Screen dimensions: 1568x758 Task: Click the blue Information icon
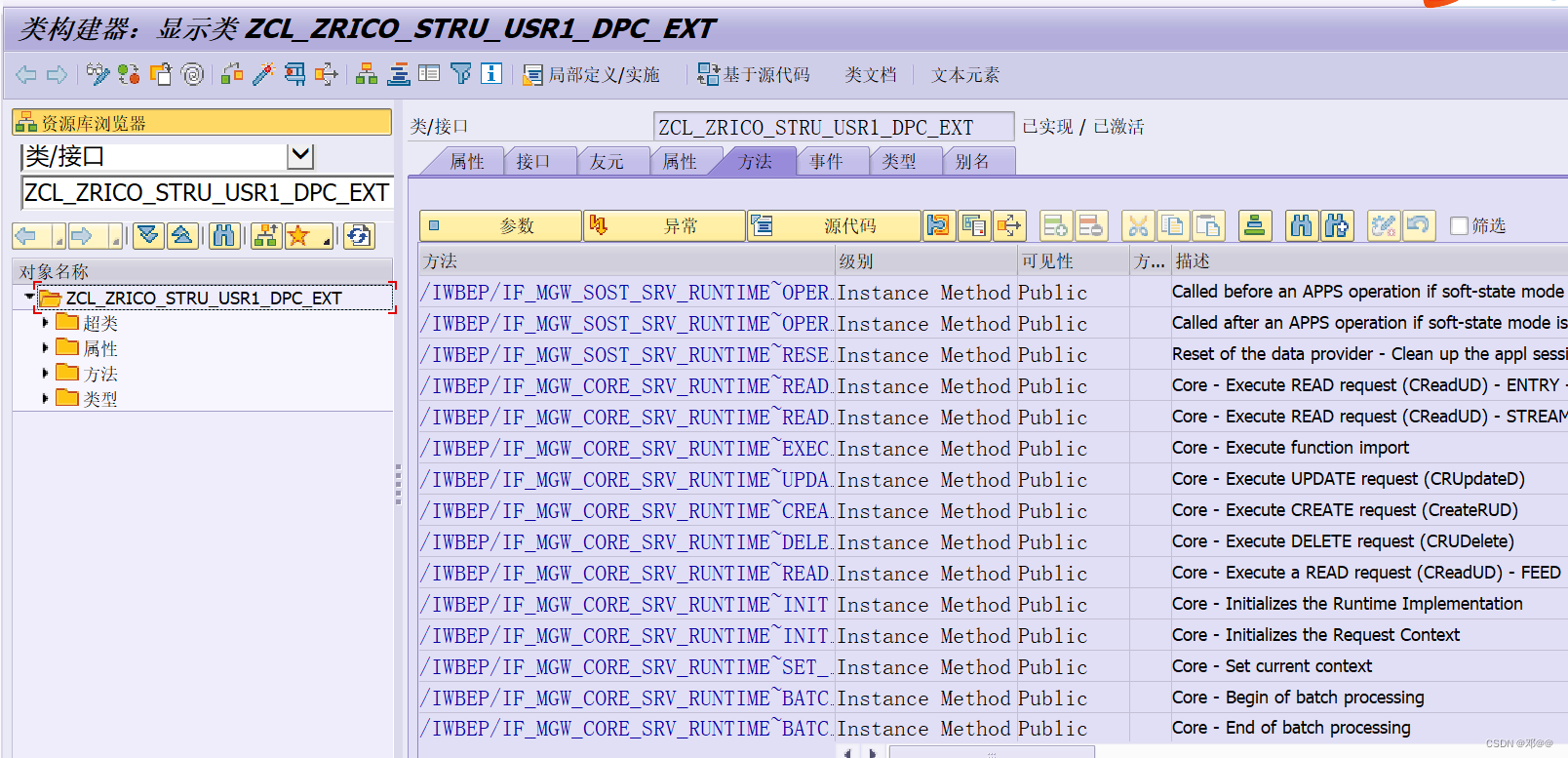[491, 74]
